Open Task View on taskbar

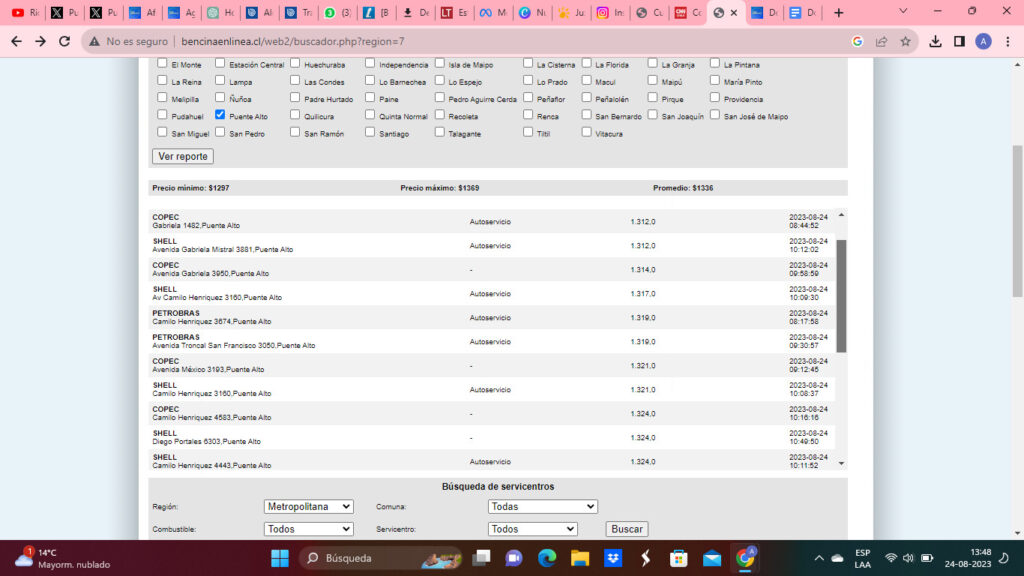(482, 558)
